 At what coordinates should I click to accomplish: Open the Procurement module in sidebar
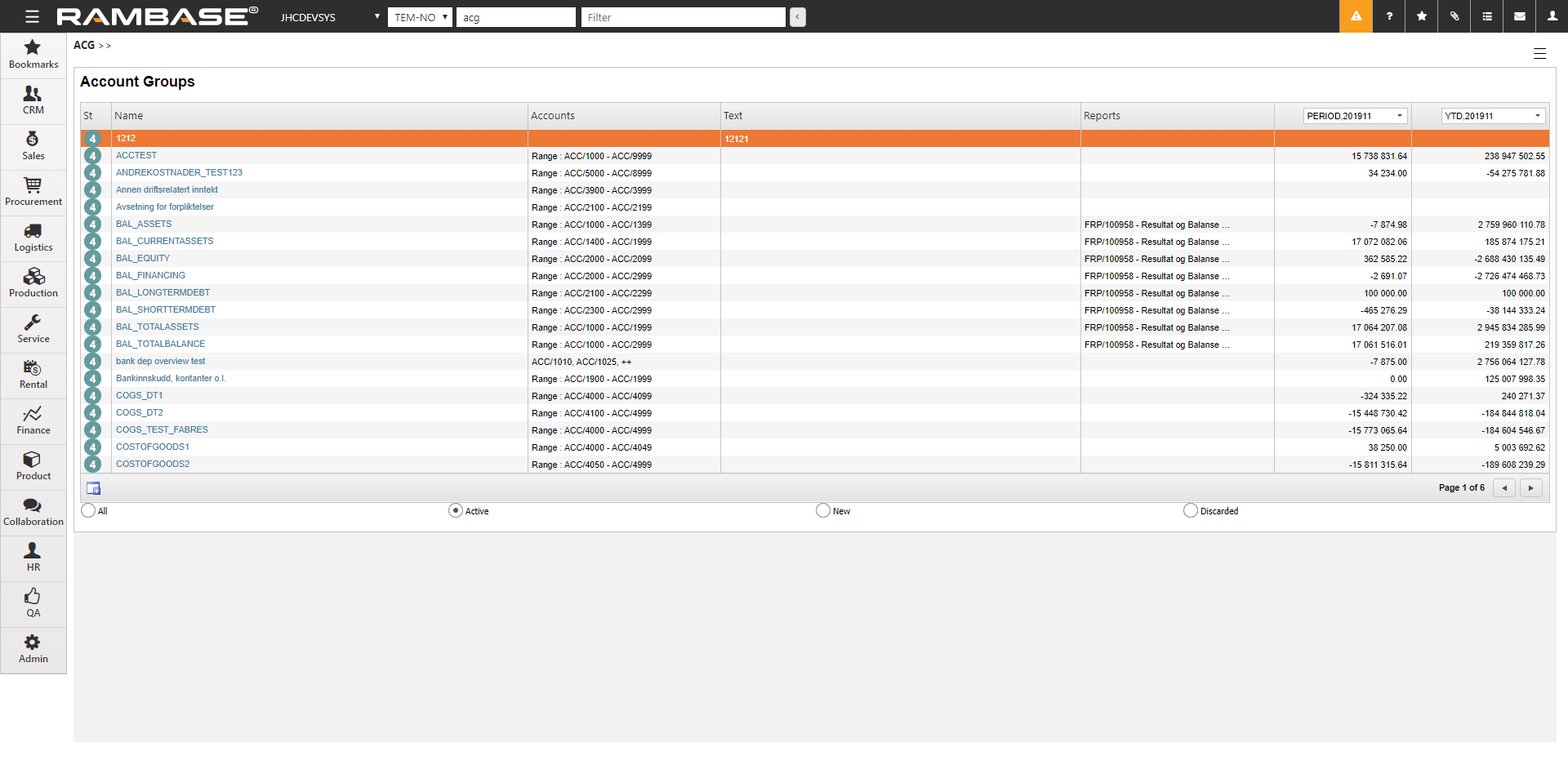click(x=33, y=193)
